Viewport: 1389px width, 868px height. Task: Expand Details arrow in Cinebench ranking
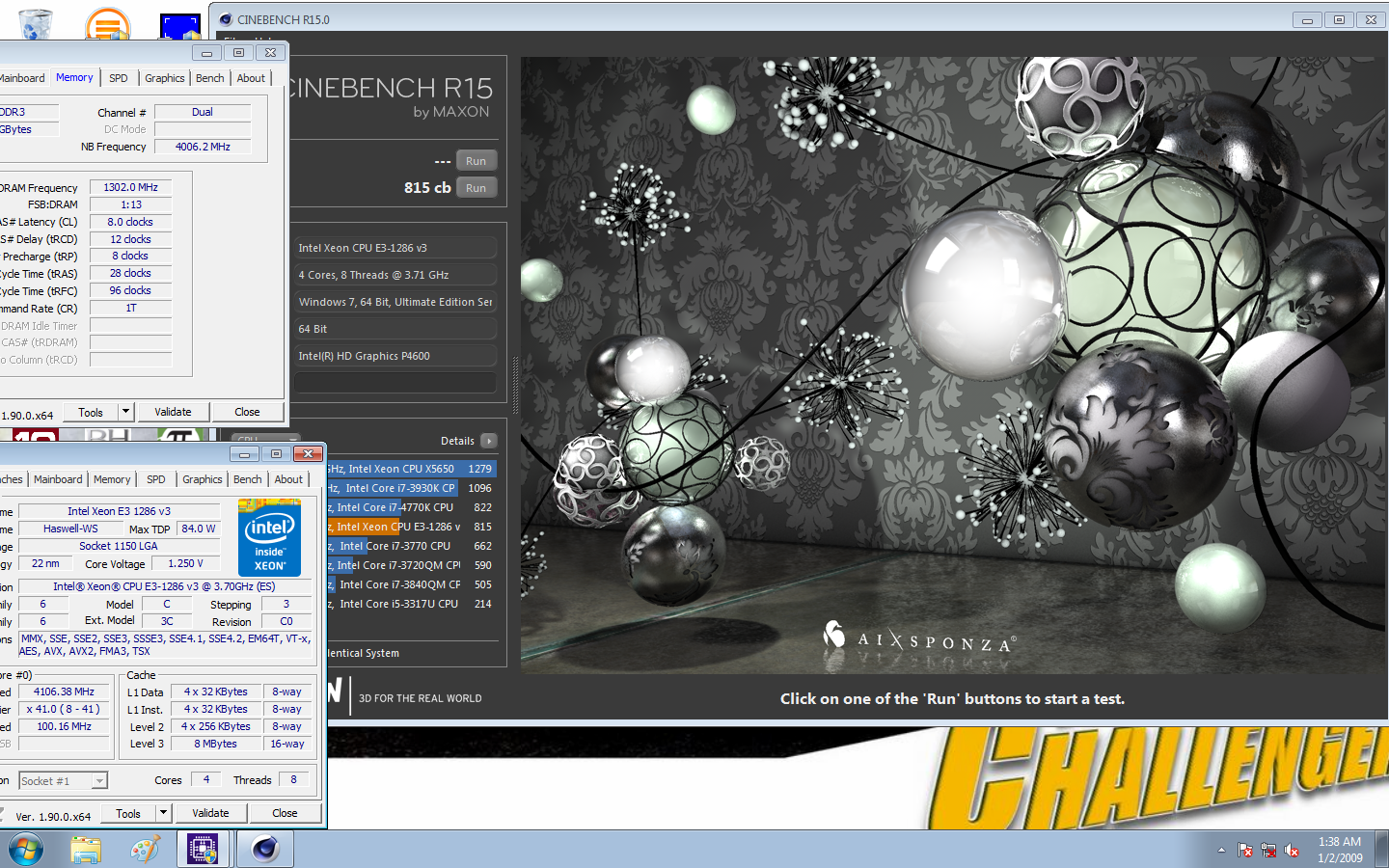[489, 441]
